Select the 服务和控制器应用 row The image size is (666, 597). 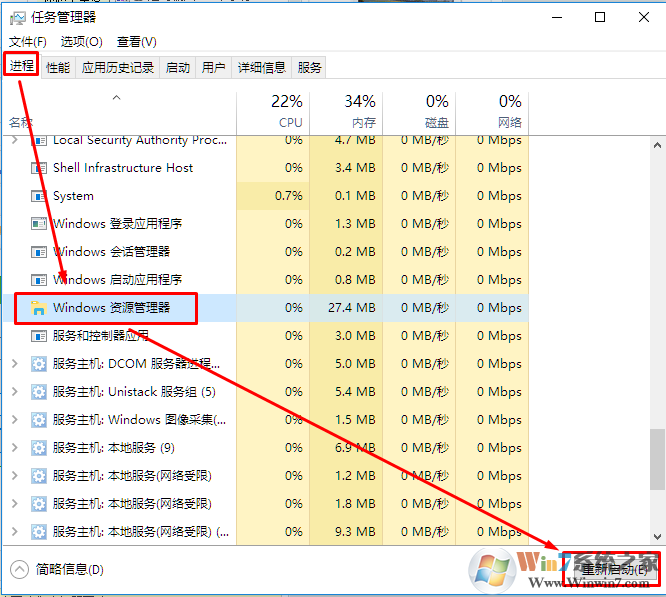click(266, 336)
